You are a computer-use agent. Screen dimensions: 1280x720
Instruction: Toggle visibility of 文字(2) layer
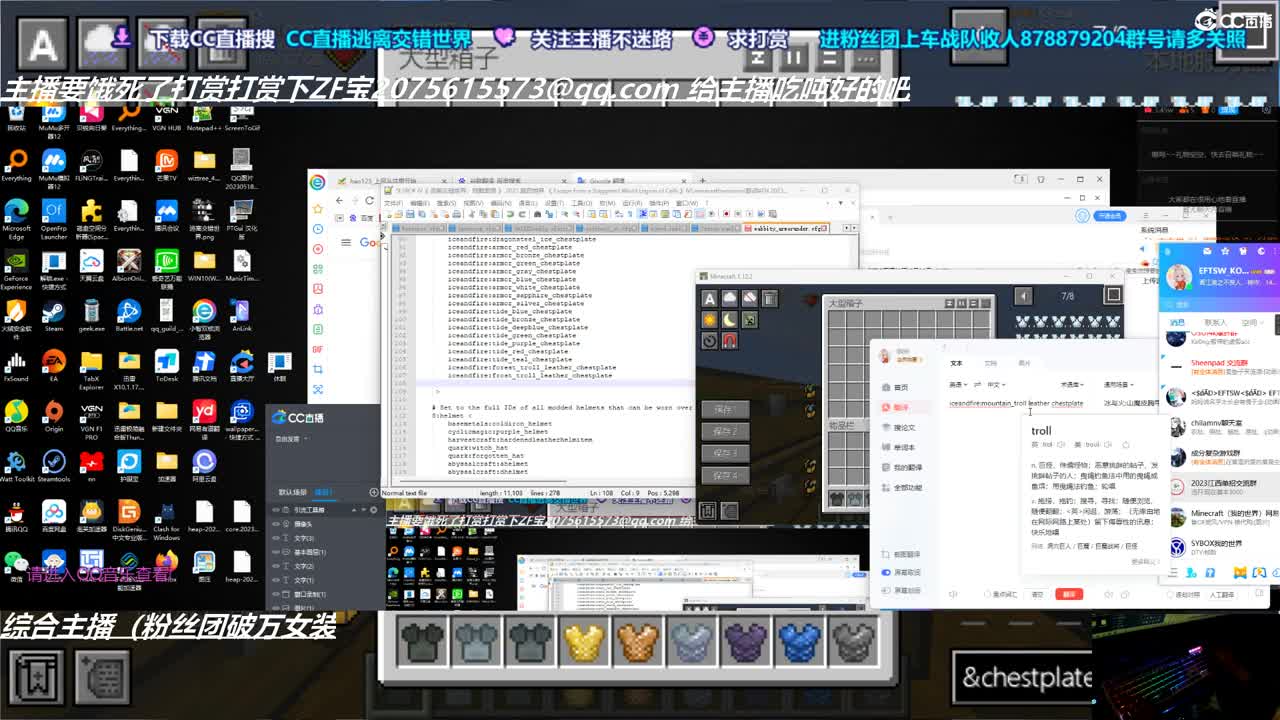pos(277,566)
